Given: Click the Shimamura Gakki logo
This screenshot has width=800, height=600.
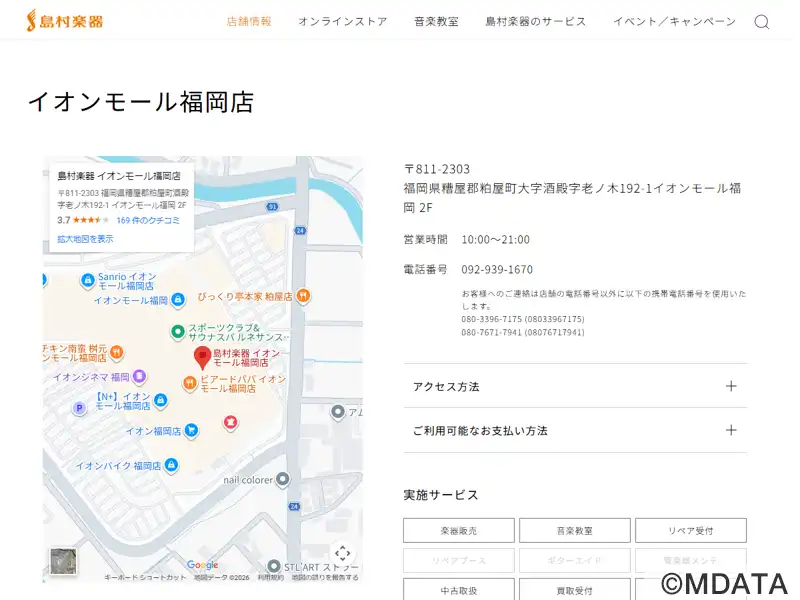Looking at the screenshot, I should point(65,21).
